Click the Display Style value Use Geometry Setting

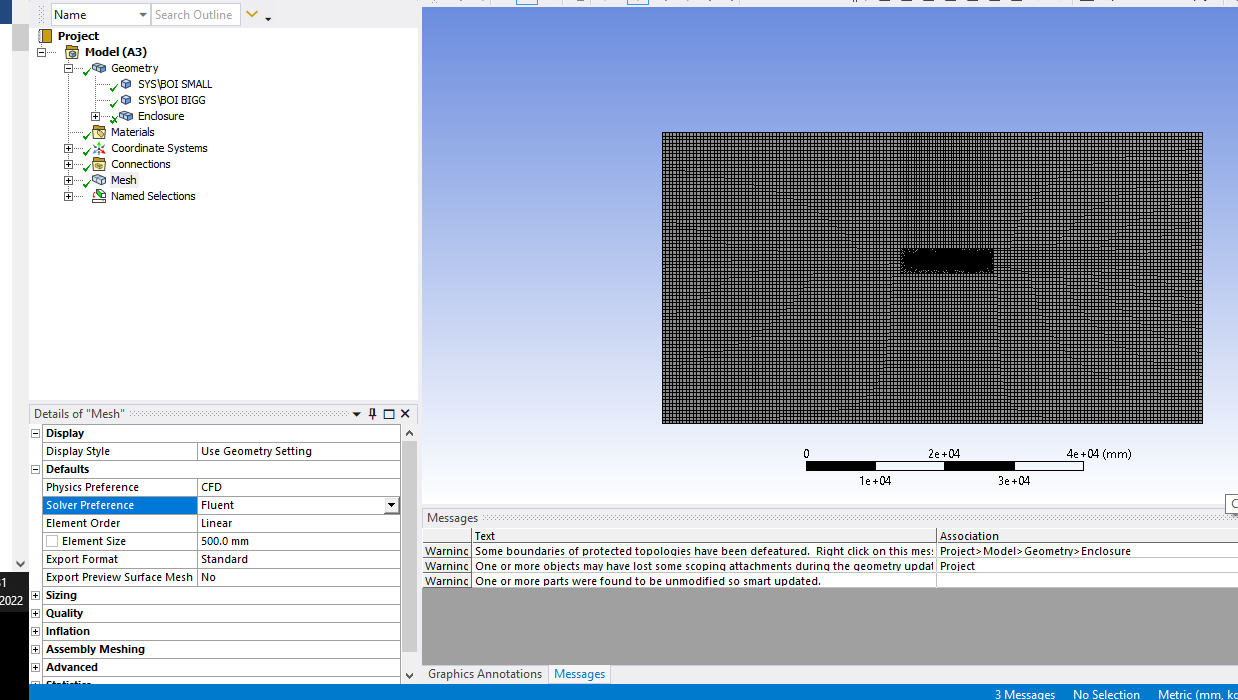(299, 451)
